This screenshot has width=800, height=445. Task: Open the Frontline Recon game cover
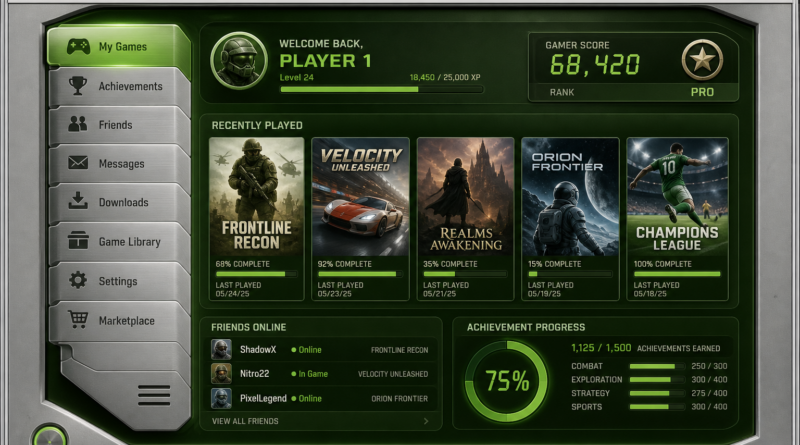[x=257, y=196]
